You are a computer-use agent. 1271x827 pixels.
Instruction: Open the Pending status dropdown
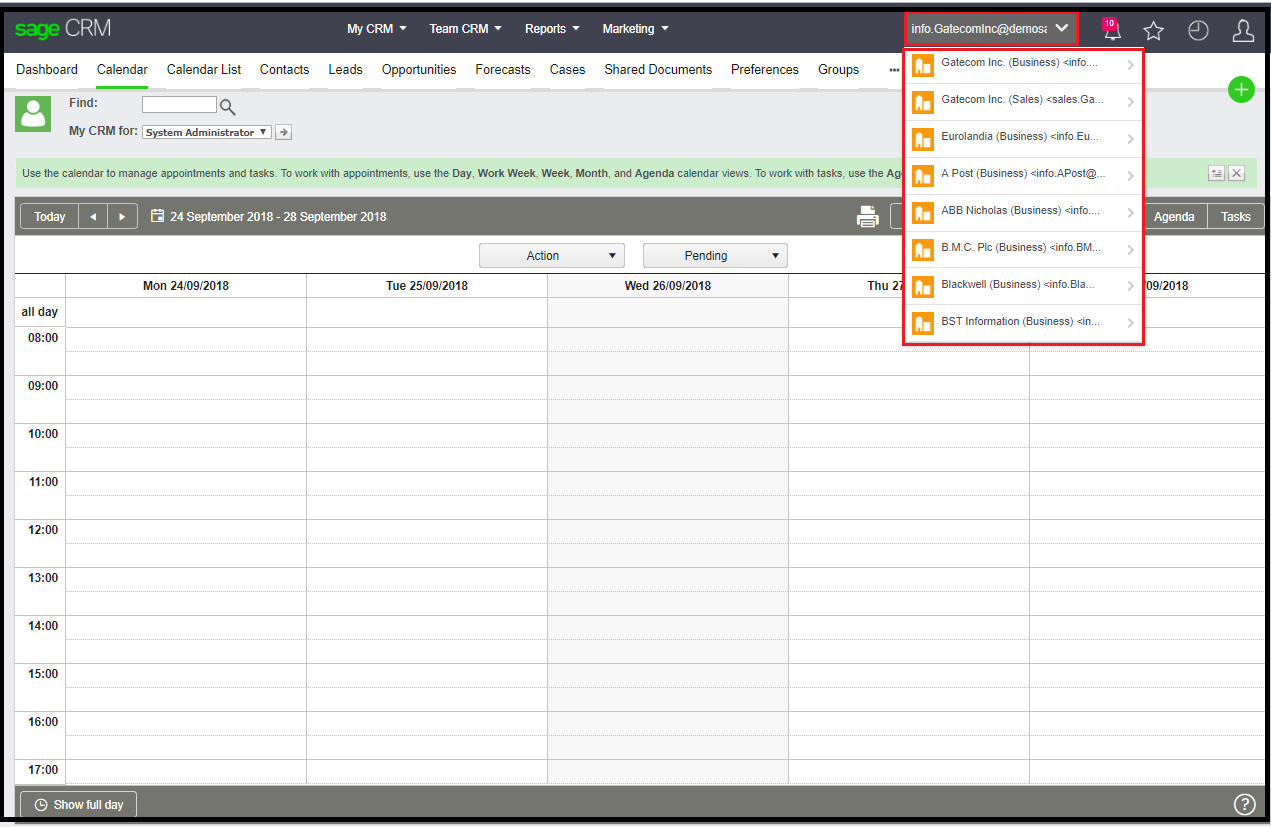[715, 256]
